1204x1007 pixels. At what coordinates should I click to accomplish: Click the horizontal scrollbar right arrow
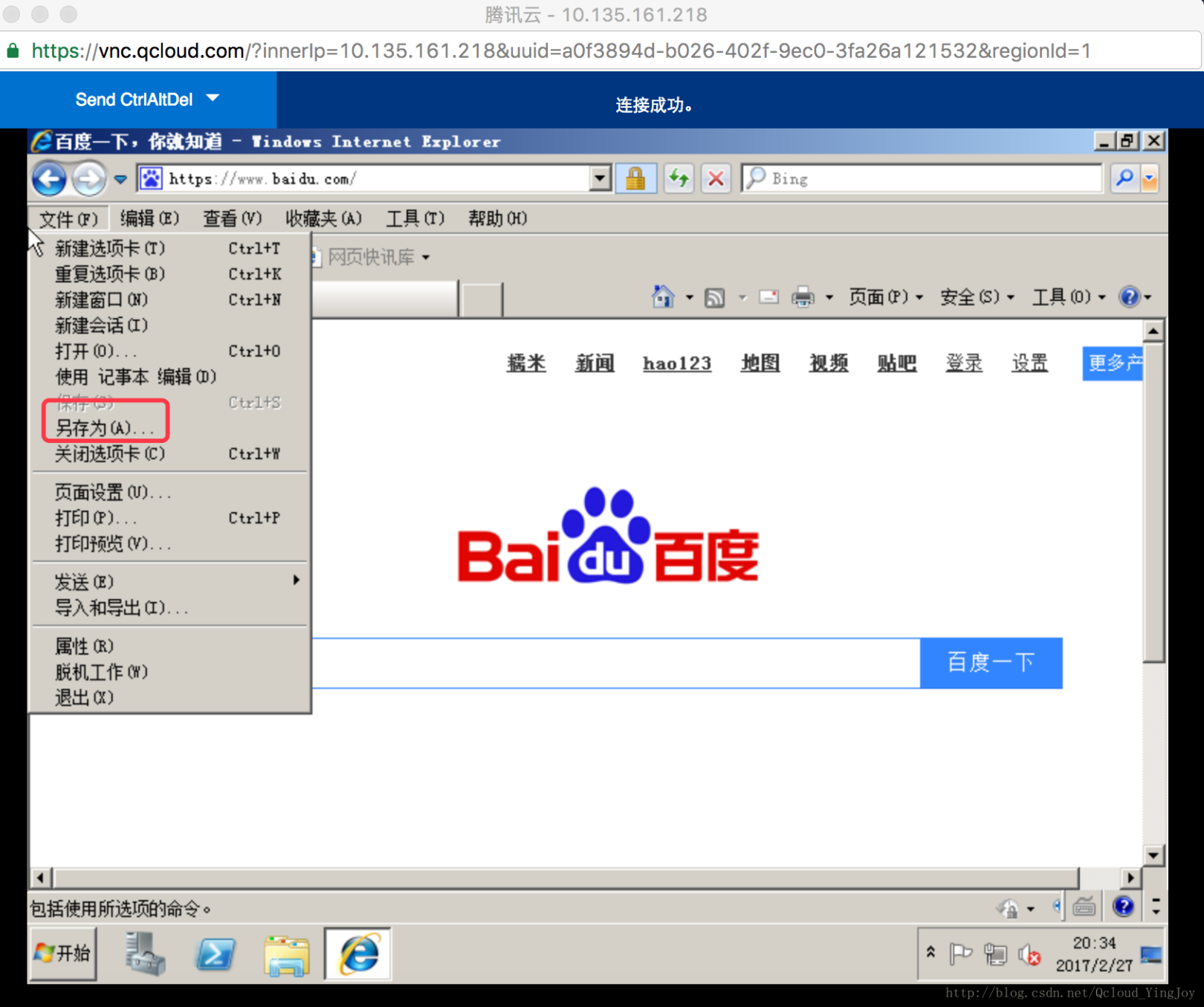coord(1130,878)
